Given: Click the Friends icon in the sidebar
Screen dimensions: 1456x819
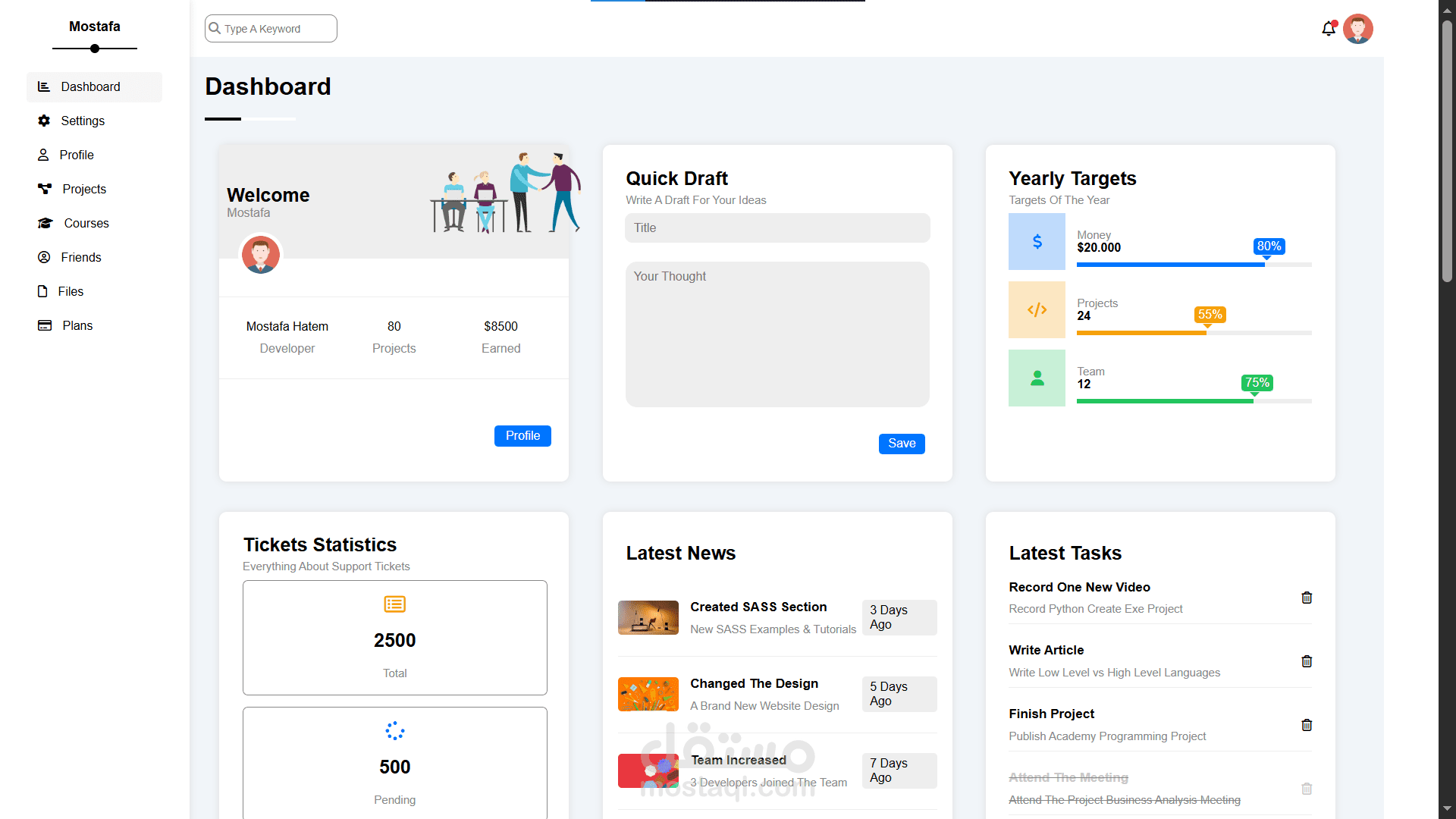Looking at the screenshot, I should (44, 257).
